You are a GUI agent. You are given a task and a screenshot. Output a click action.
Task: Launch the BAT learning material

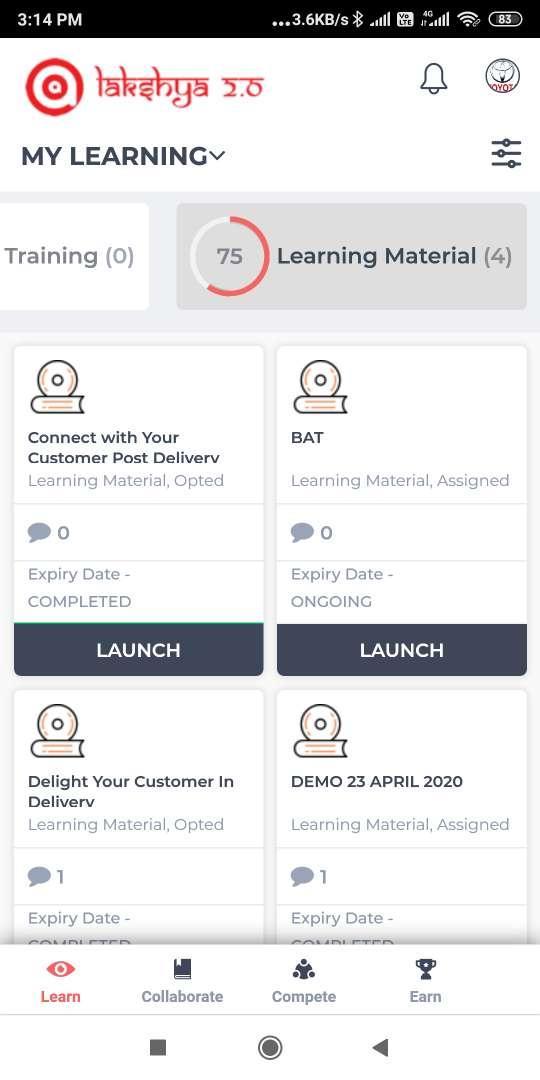402,650
